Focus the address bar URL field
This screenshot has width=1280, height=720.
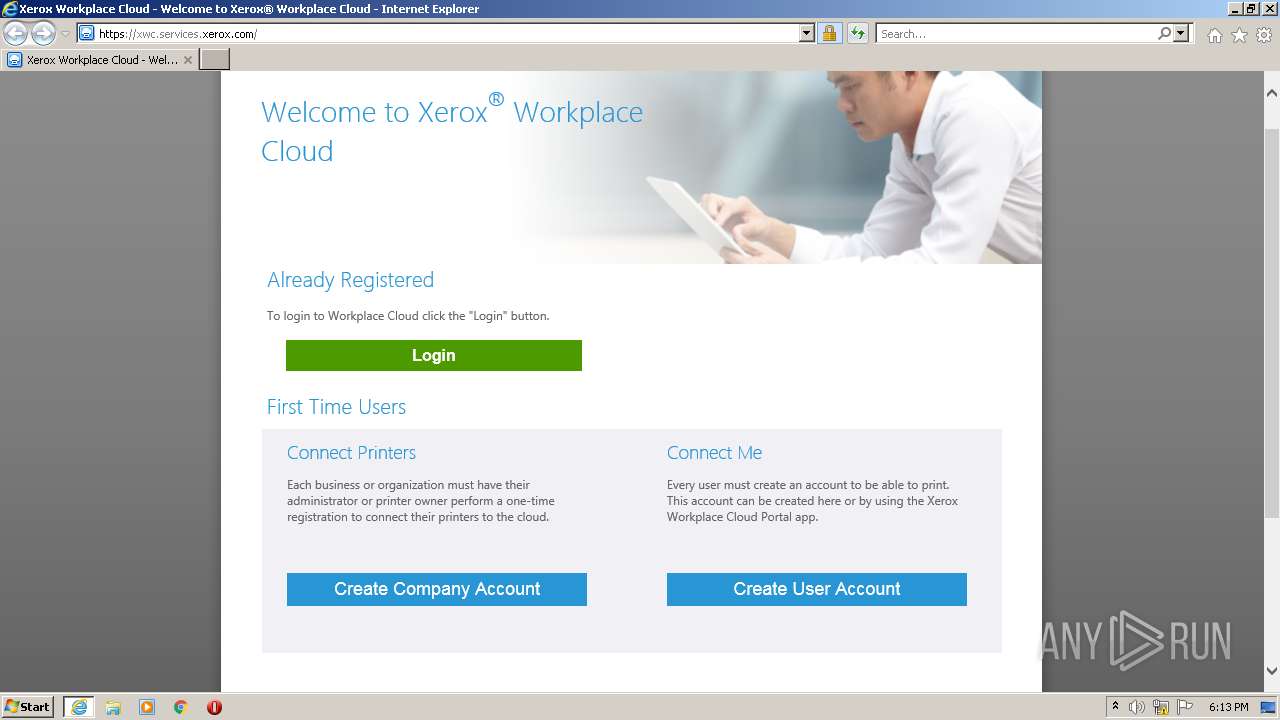447,34
